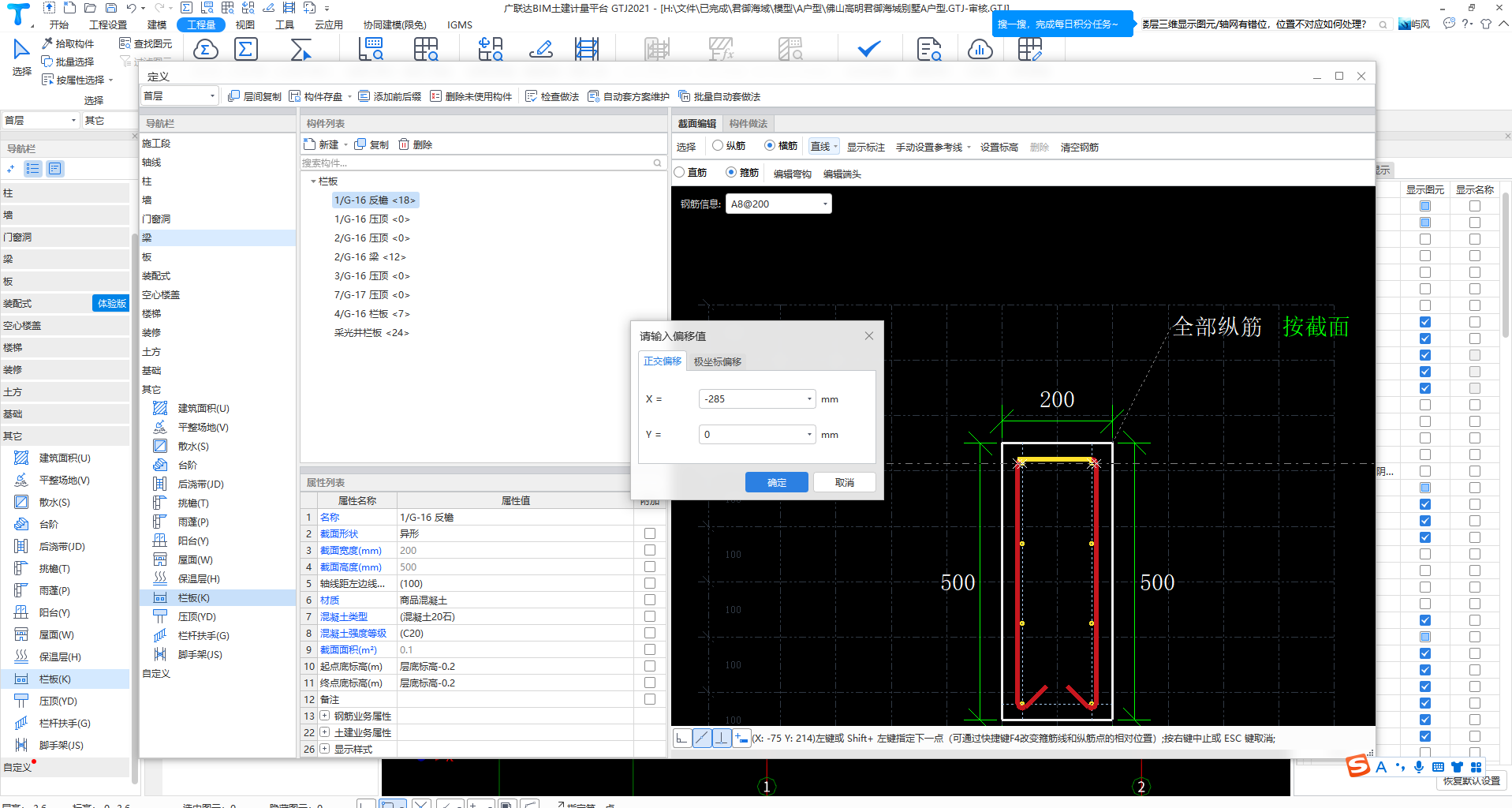Image resolution: width=1512 pixels, height=808 pixels.
Task: Click 层间复制 copy between floors
Action: 254,96
